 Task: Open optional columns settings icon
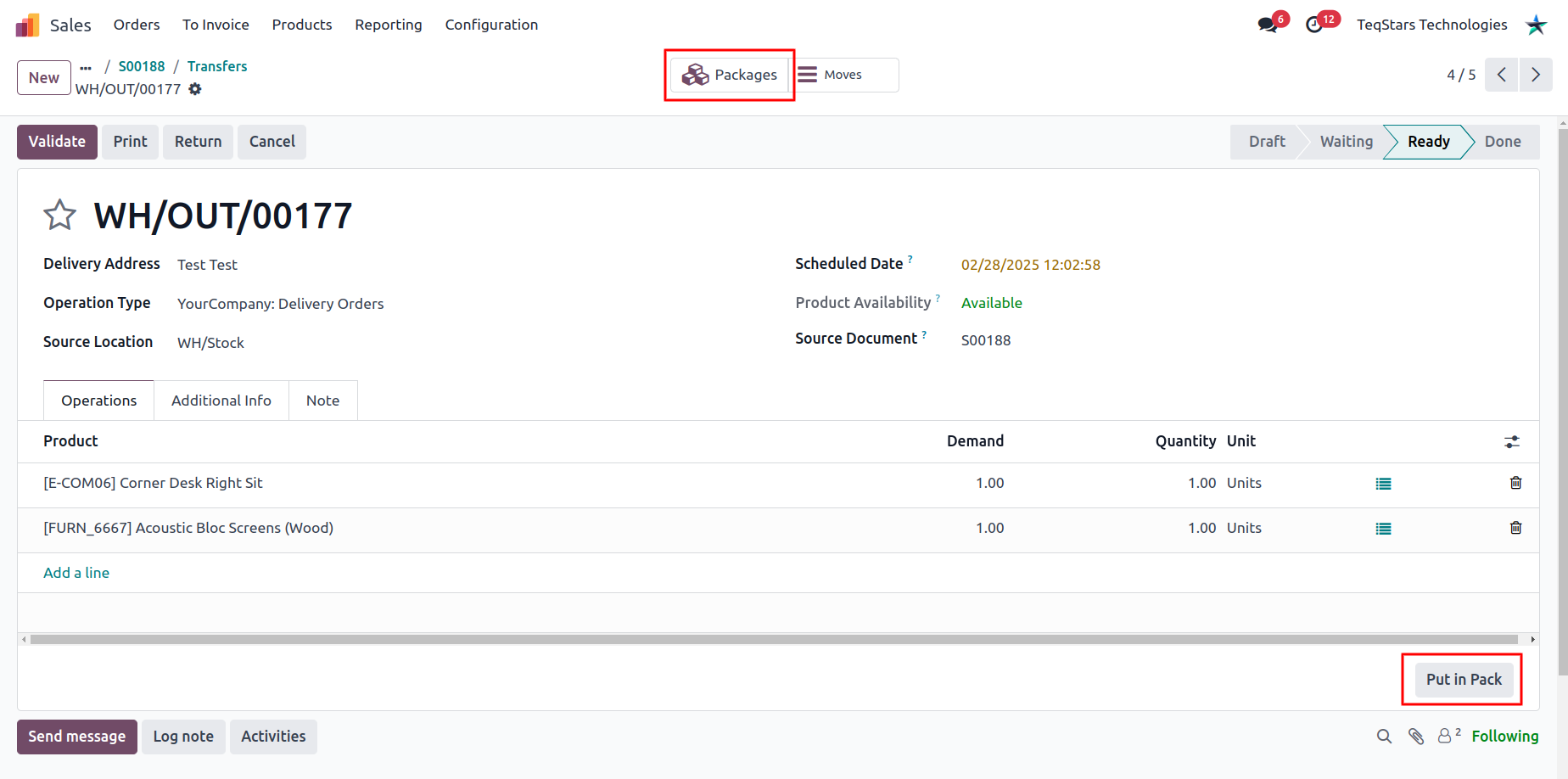[x=1512, y=442]
